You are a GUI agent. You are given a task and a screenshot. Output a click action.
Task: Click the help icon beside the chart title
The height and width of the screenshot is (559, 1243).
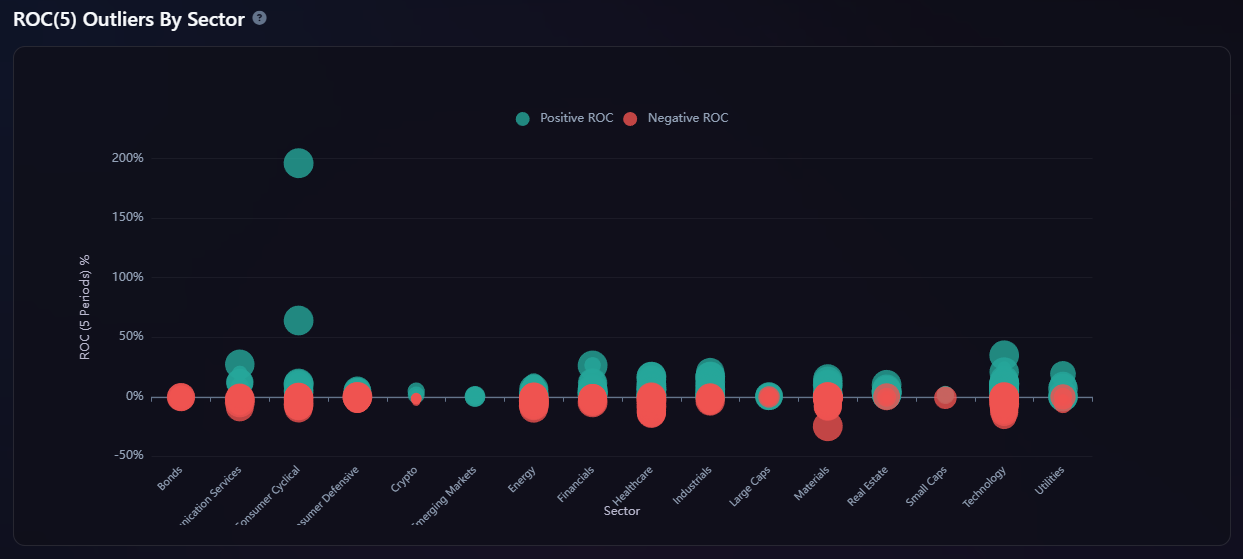[x=260, y=18]
